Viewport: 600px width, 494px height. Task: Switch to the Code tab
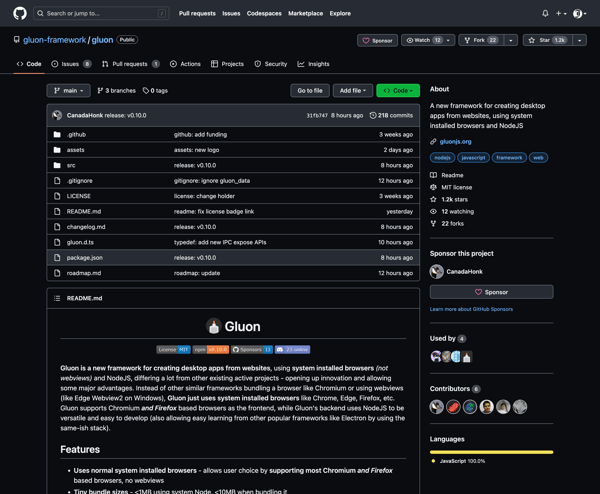[x=29, y=64]
